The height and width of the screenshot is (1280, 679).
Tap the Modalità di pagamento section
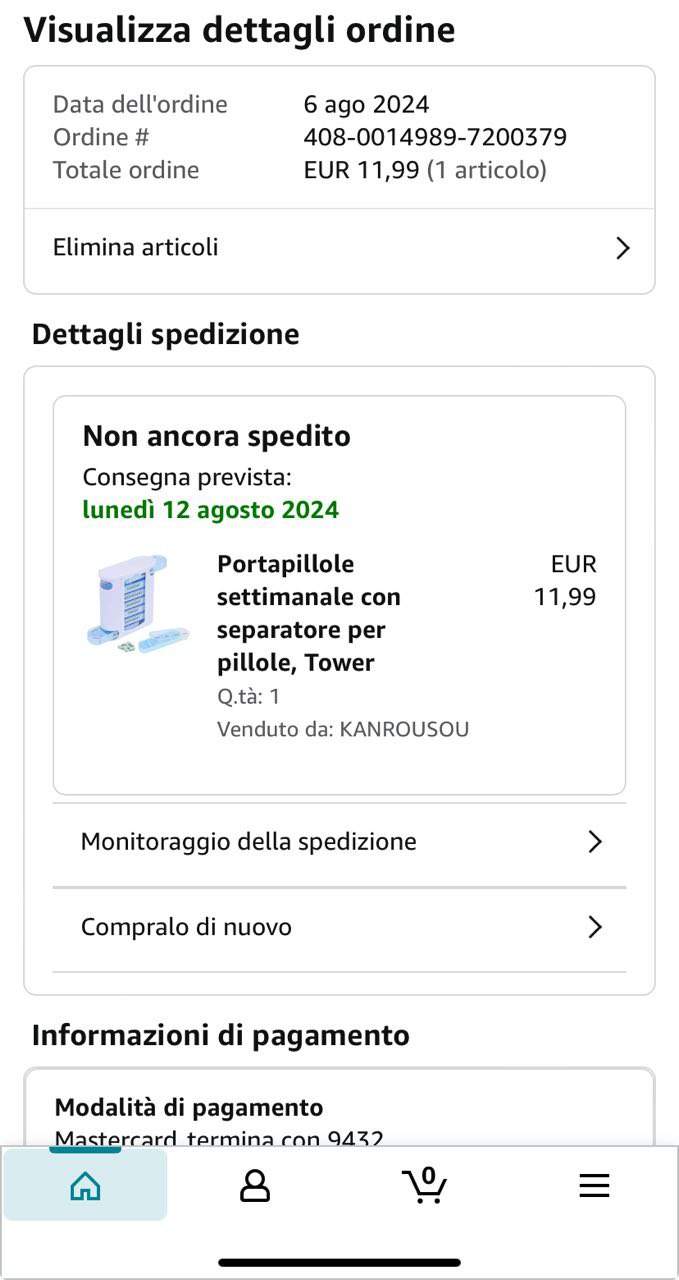click(189, 1108)
